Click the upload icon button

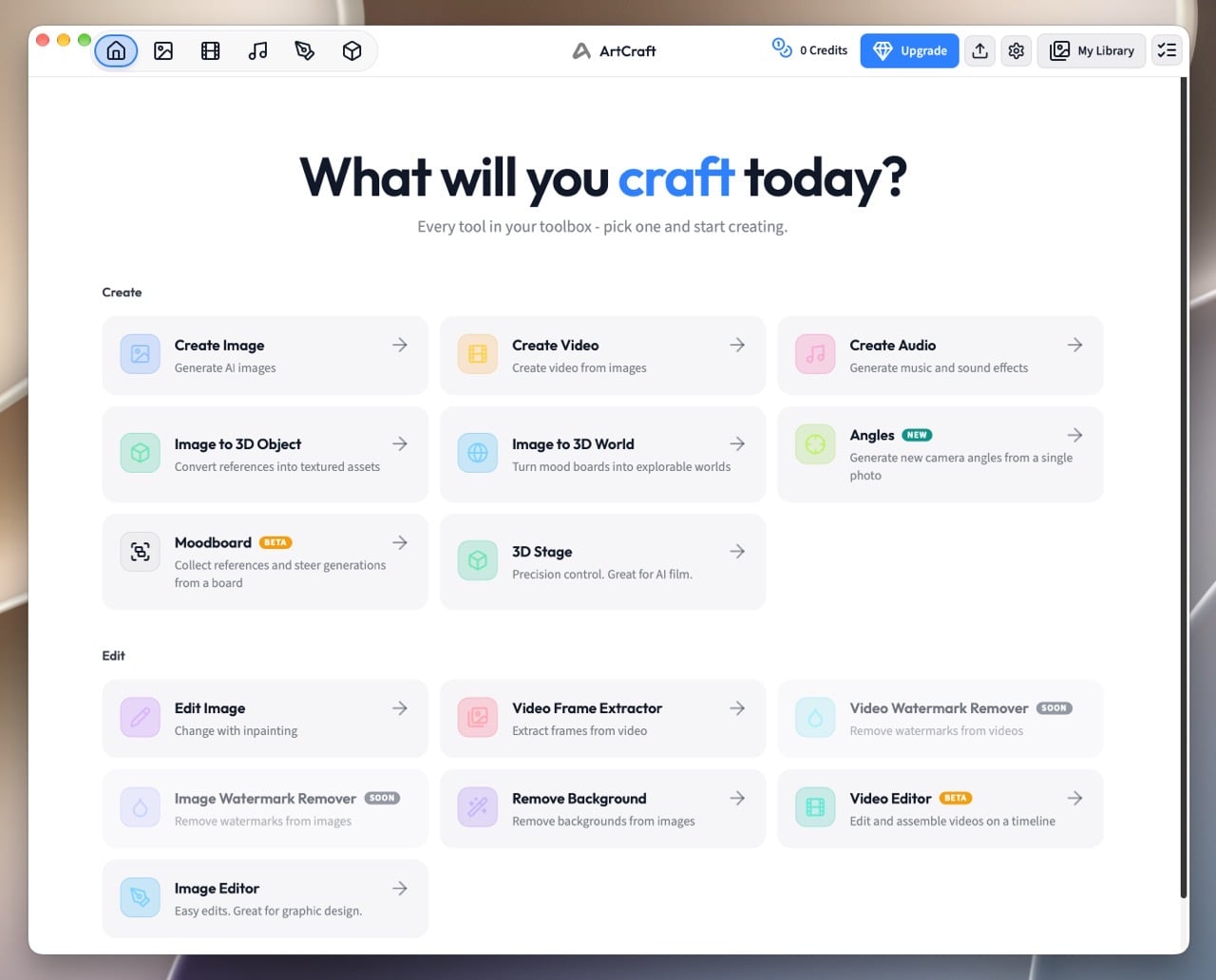click(x=979, y=51)
